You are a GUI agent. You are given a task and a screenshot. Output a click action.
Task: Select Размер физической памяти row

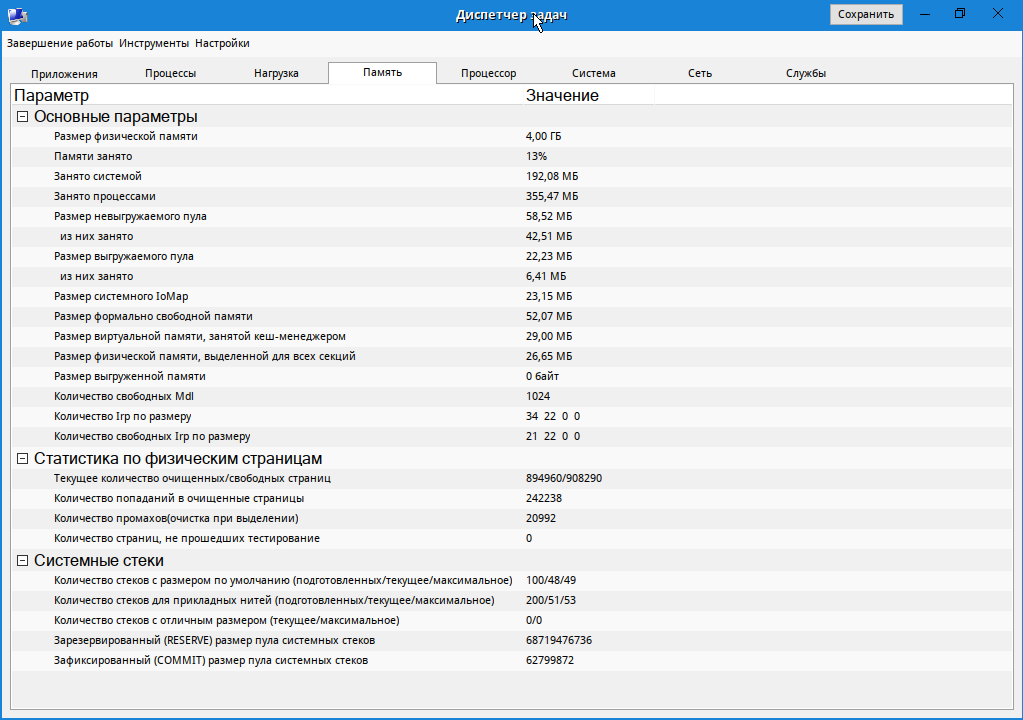512,136
